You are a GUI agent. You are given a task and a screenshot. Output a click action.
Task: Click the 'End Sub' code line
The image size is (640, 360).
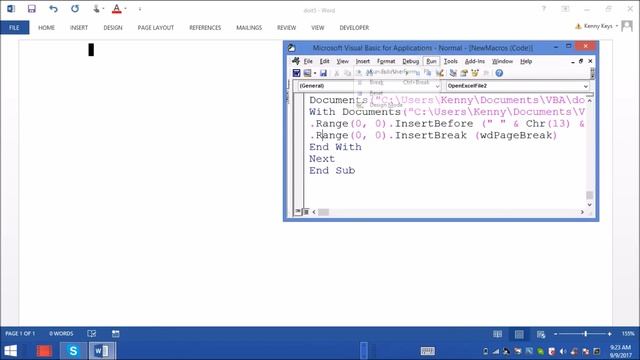(x=332, y=171)
